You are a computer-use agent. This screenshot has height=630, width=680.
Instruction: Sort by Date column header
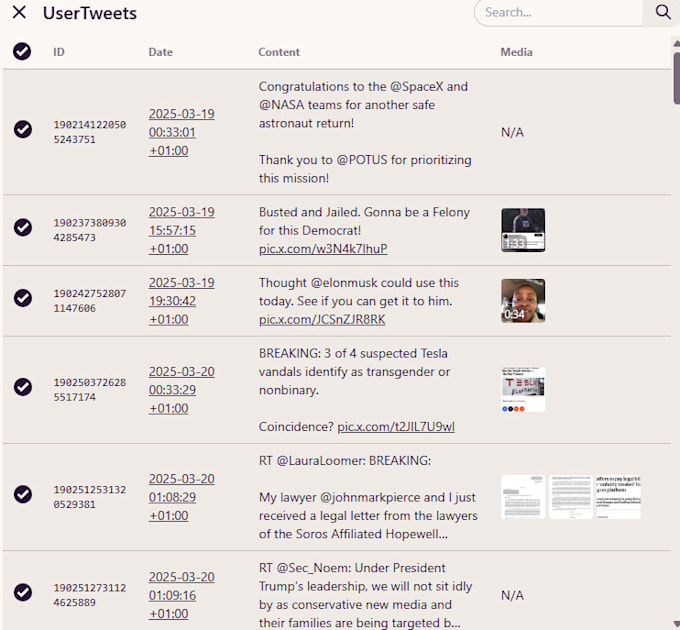tap(160, 52)
